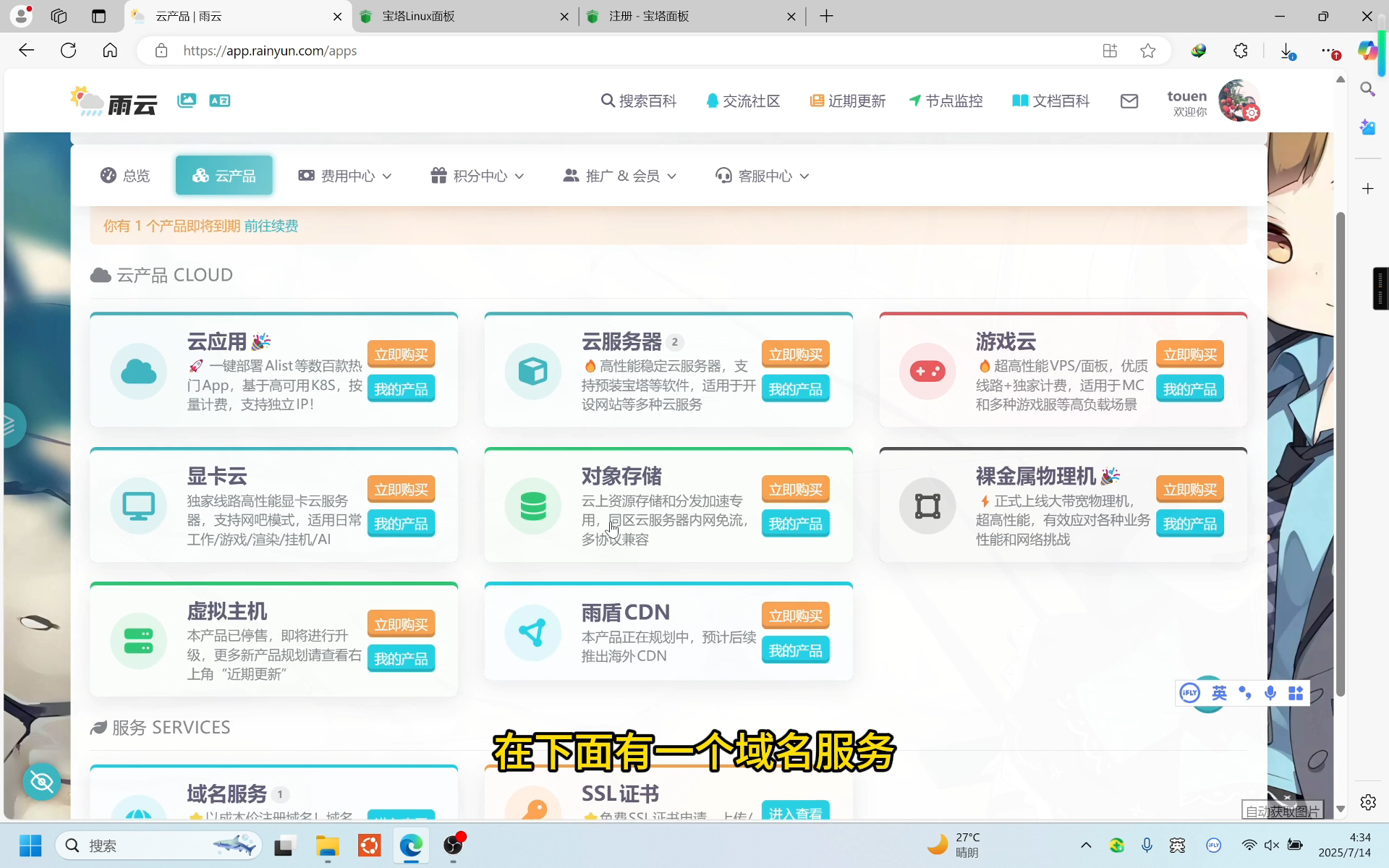Go to browser home page icon

(110, 51)
